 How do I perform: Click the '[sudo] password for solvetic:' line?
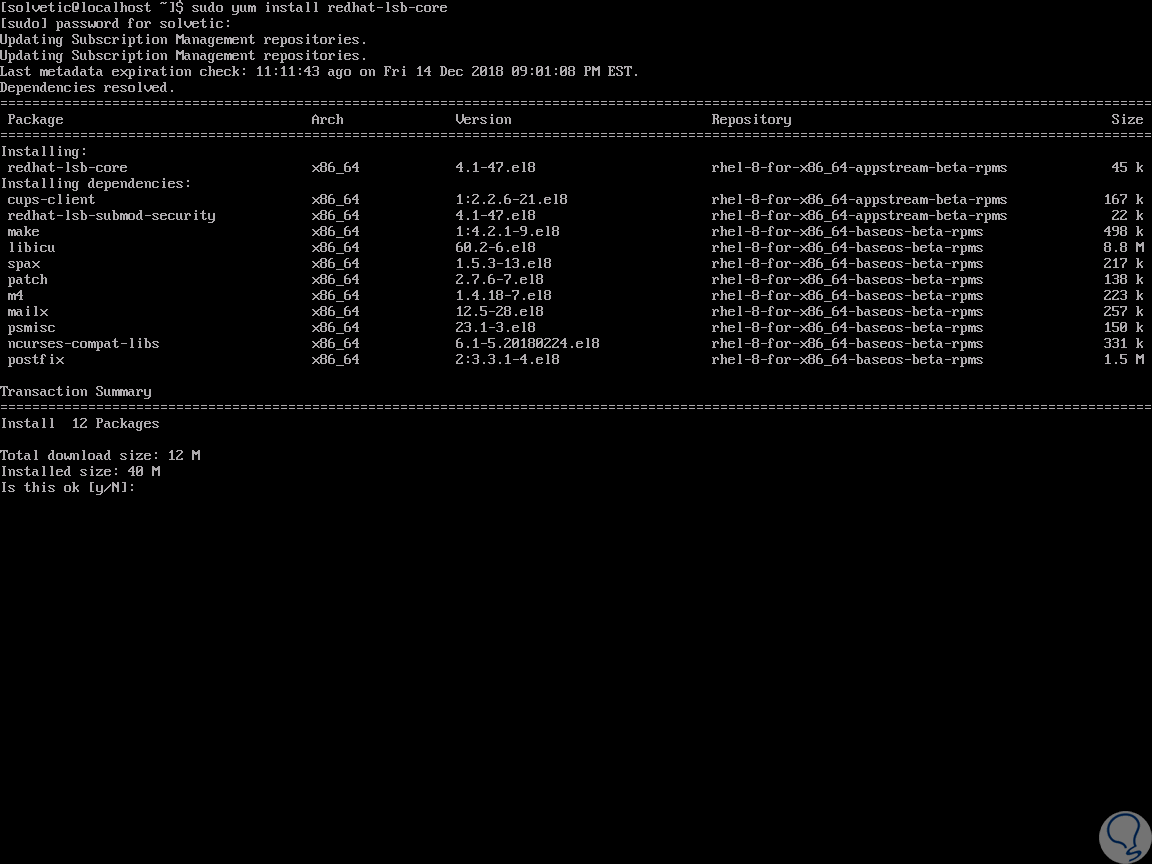[116, 24]
